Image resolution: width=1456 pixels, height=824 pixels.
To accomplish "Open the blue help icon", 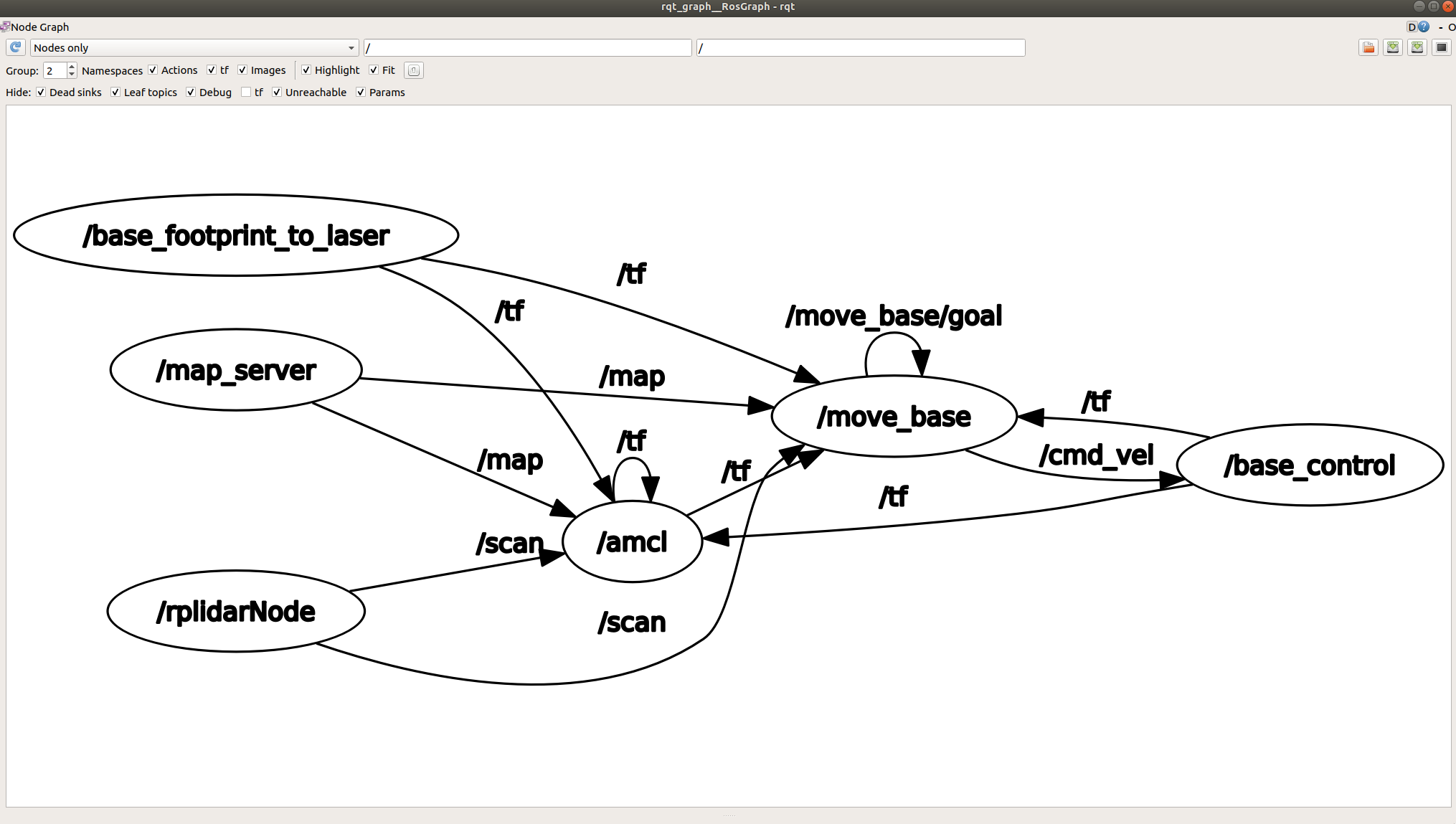I will (1424, 27).
